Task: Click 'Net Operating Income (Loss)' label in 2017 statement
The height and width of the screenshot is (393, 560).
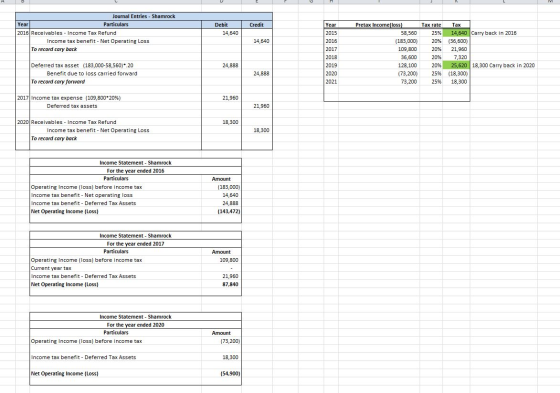Action: click(x=64, y=284)
